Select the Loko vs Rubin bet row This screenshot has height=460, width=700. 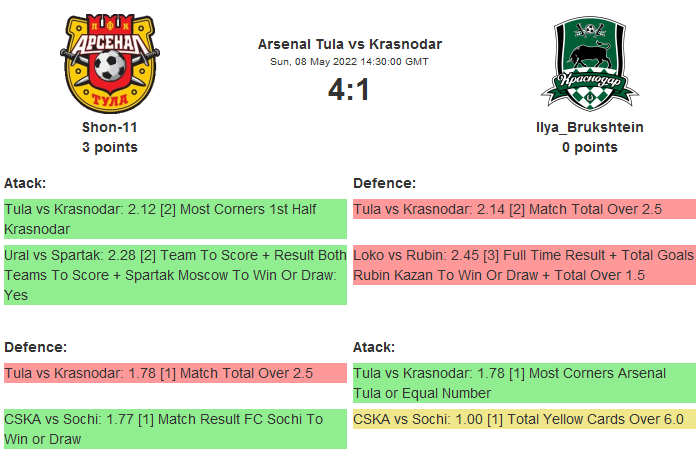[523, 265]
